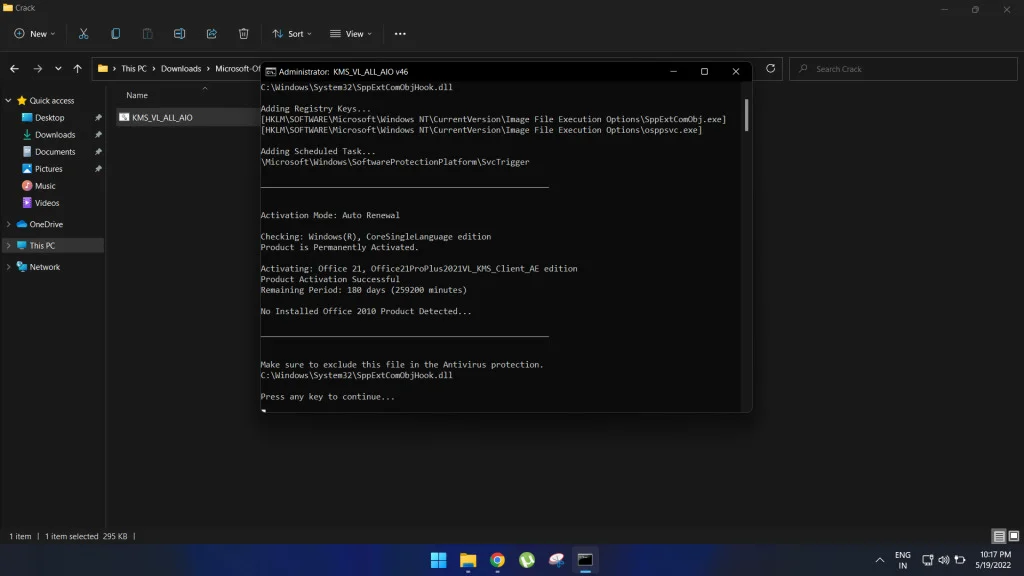Screen dimensions: 1024x576
Task: Open the See more ellipsis menu
Action: [x=400, y=34]
